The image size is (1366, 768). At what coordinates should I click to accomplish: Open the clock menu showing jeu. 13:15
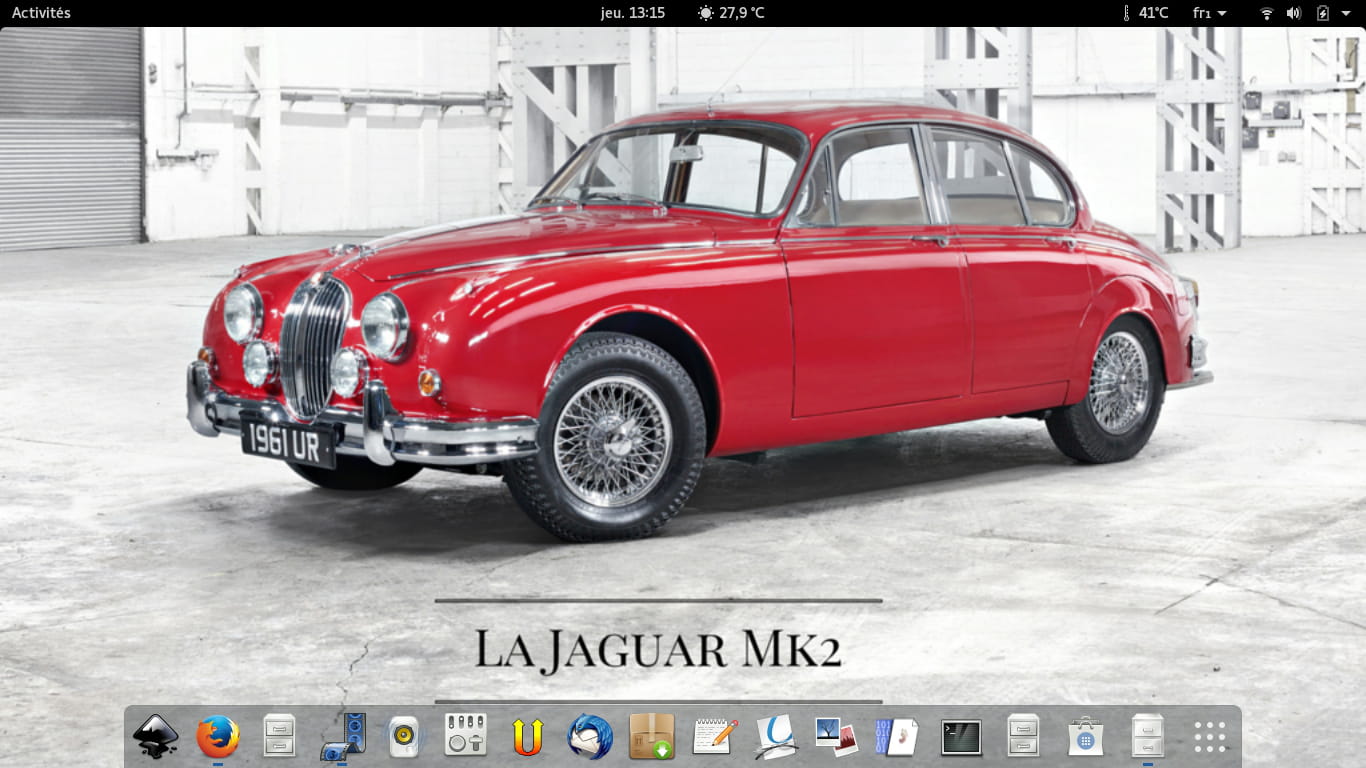pos(633,13)
